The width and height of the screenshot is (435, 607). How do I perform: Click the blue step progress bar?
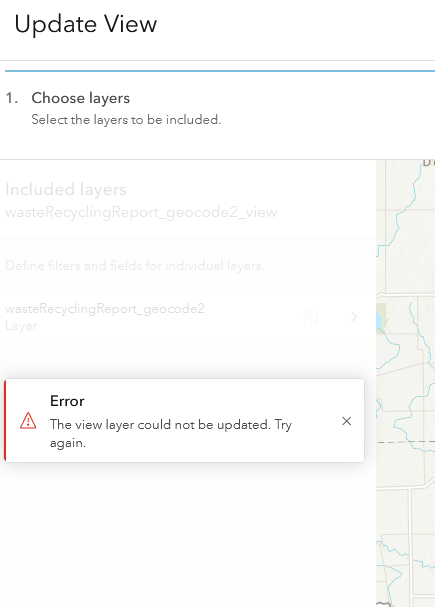[x=220, y=71]
